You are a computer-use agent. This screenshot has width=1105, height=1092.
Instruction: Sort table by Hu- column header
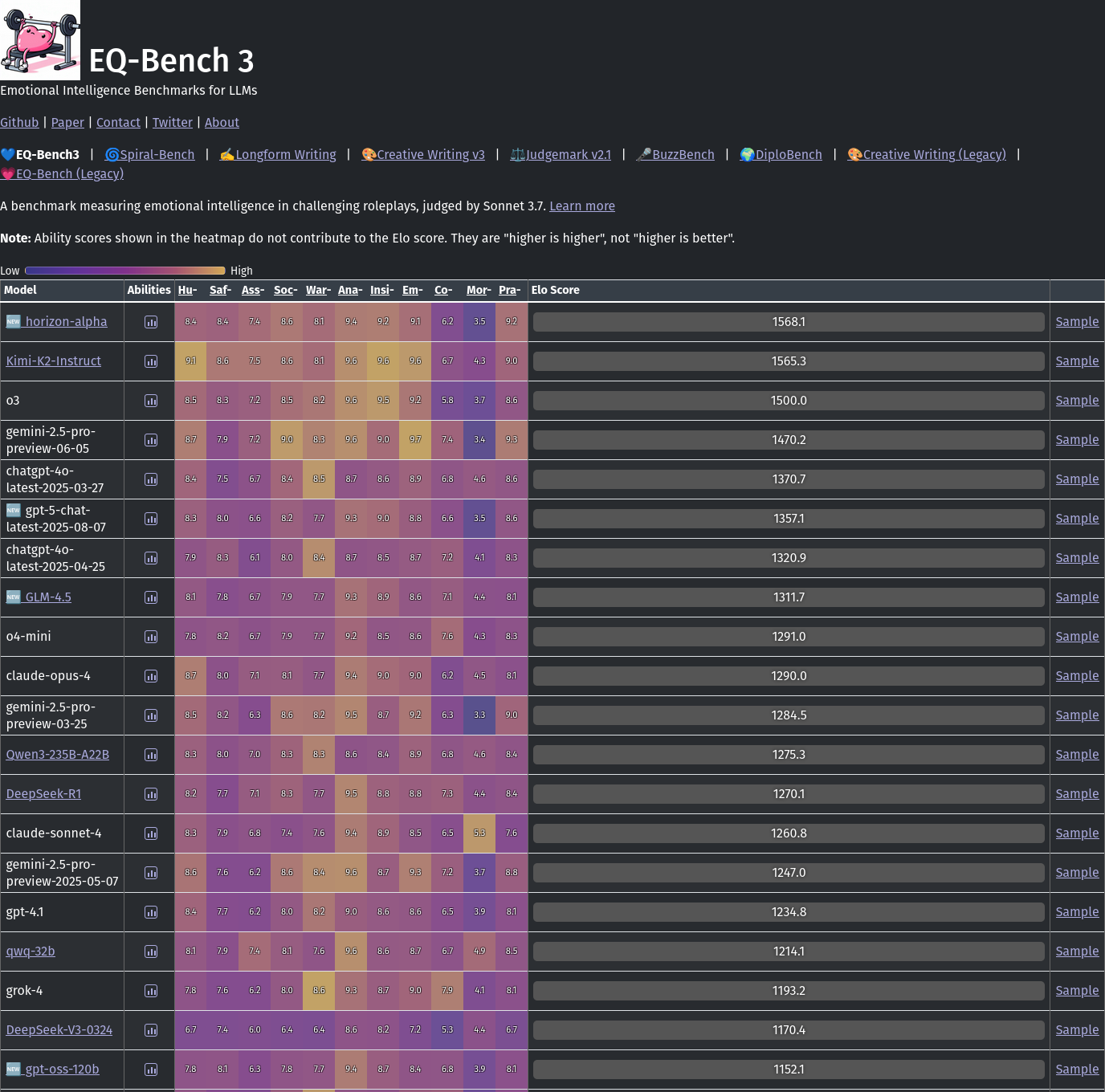pyautogui.click(x=187, y=290)
